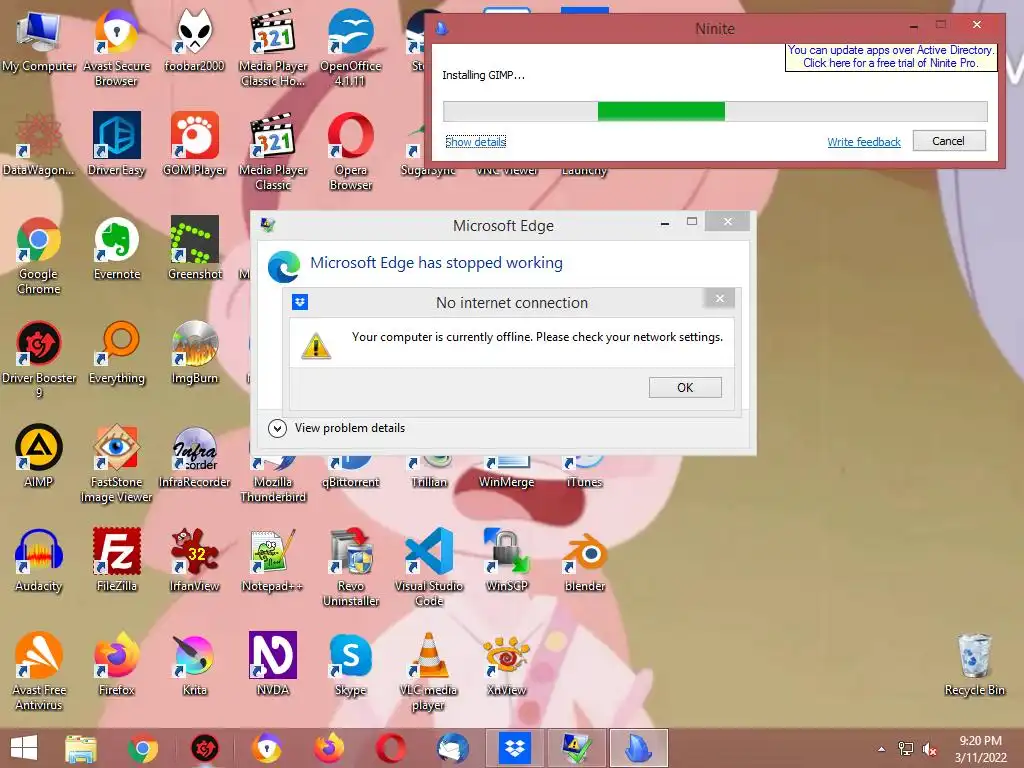Show hidden system tray icons arrow
Viewport: 1024px width, 768px height.
[x=882, y=749]
